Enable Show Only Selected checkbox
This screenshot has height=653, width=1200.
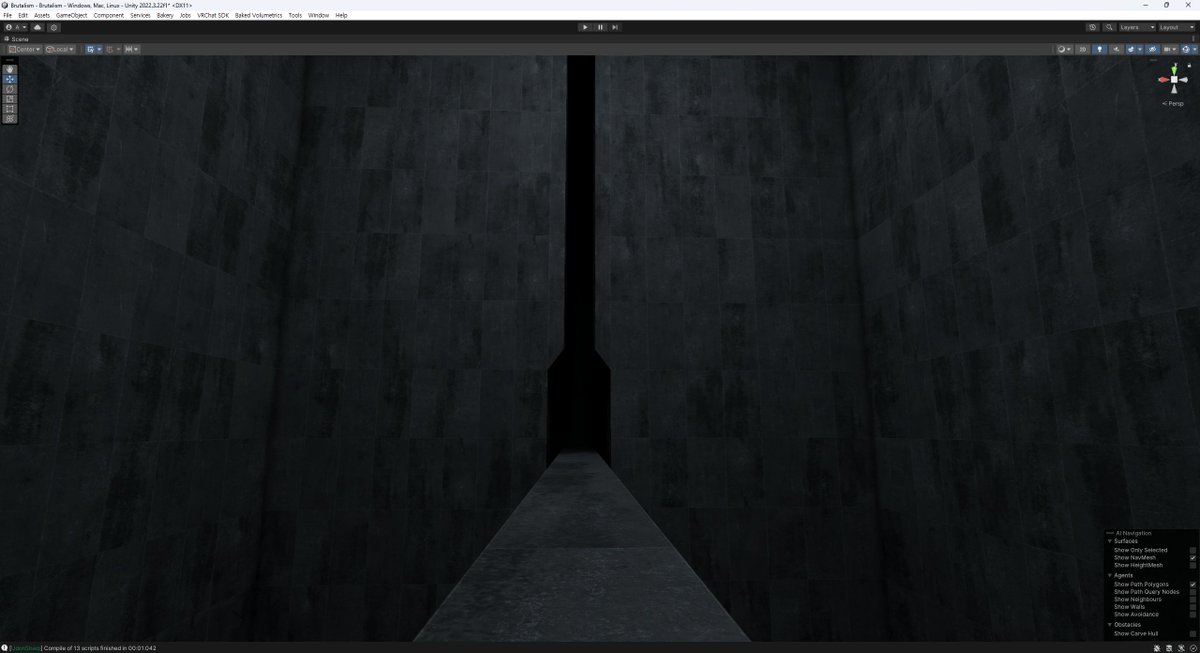click(1193, 550)
